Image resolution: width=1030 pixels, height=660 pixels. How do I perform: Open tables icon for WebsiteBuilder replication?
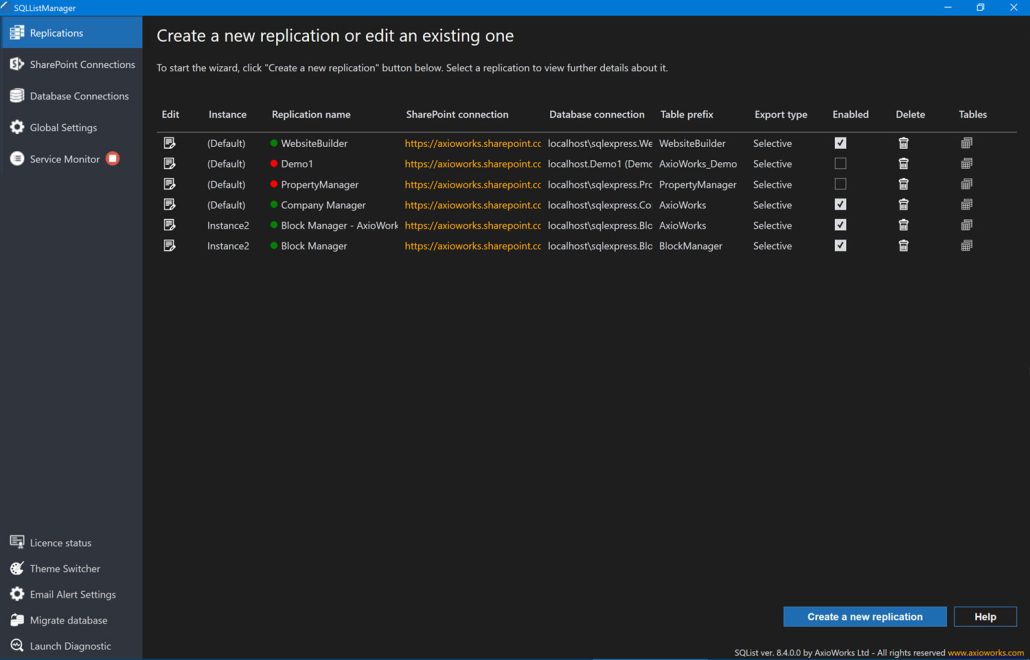[x=966, y=143]
